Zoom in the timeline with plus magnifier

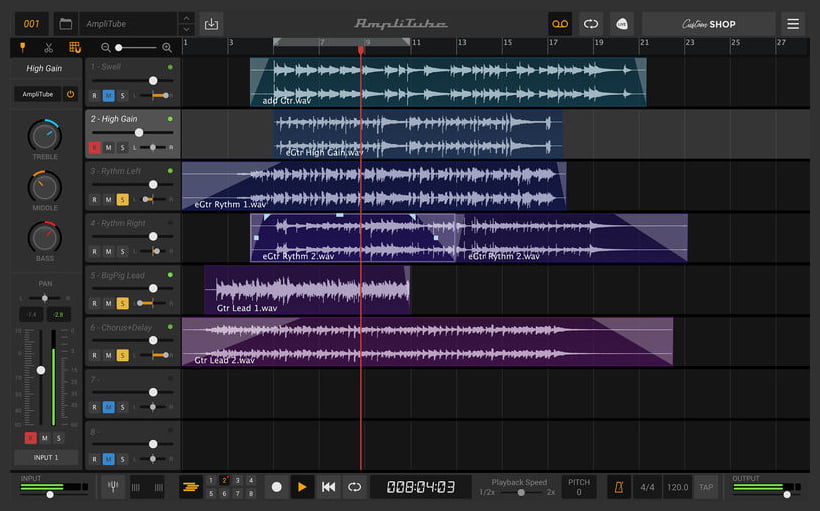167,48
